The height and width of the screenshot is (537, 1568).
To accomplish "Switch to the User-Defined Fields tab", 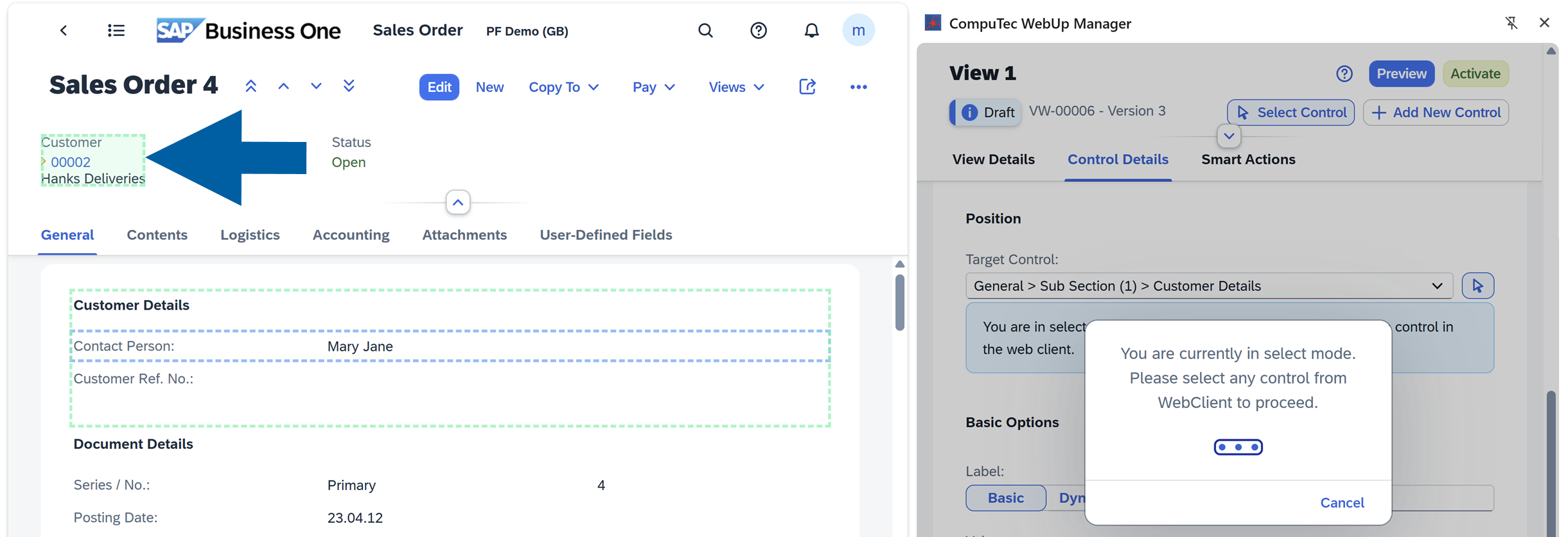I will click(606, 235).
